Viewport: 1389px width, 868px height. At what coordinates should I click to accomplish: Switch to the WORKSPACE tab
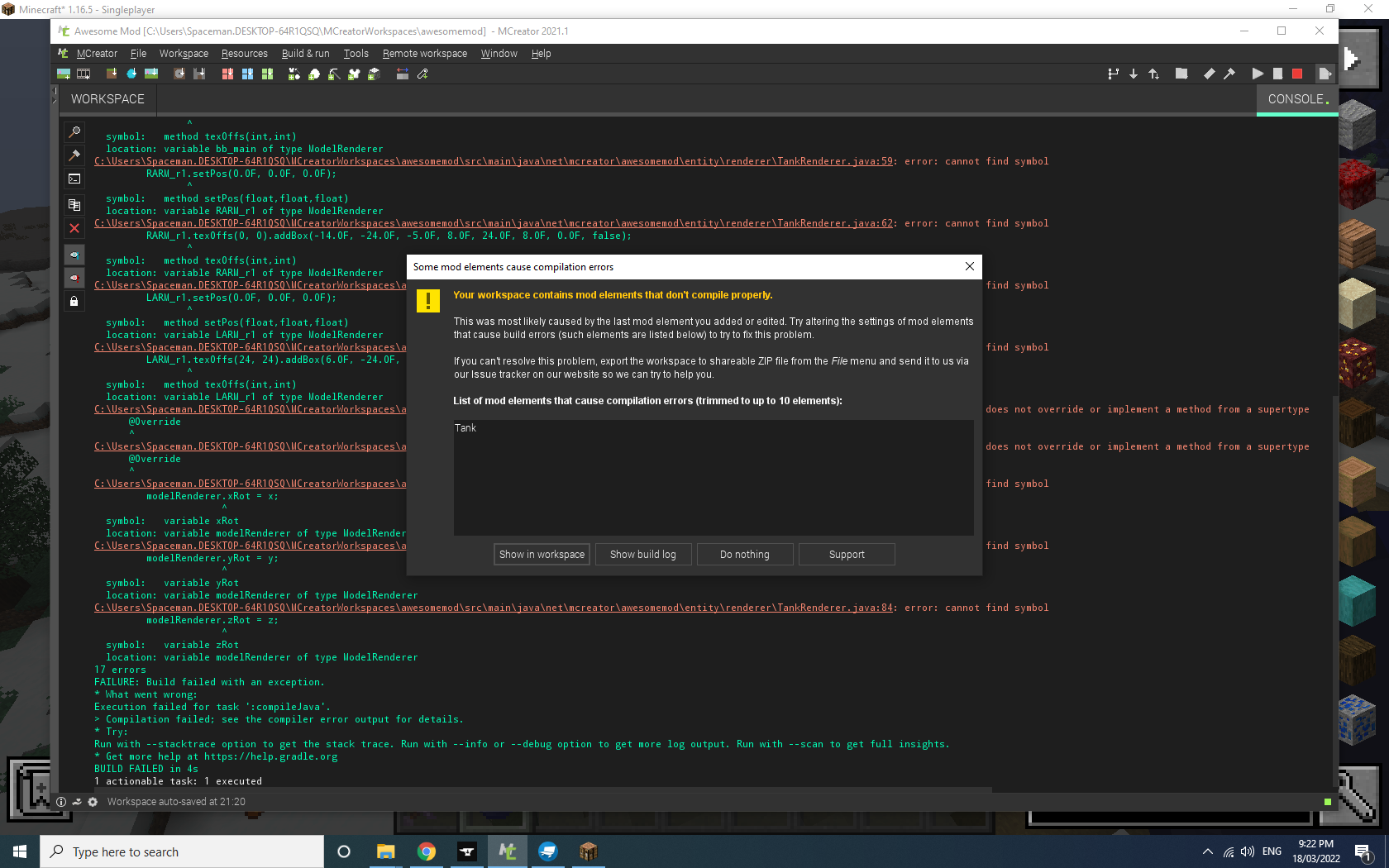pyautogui.click(x=107, y=98)
